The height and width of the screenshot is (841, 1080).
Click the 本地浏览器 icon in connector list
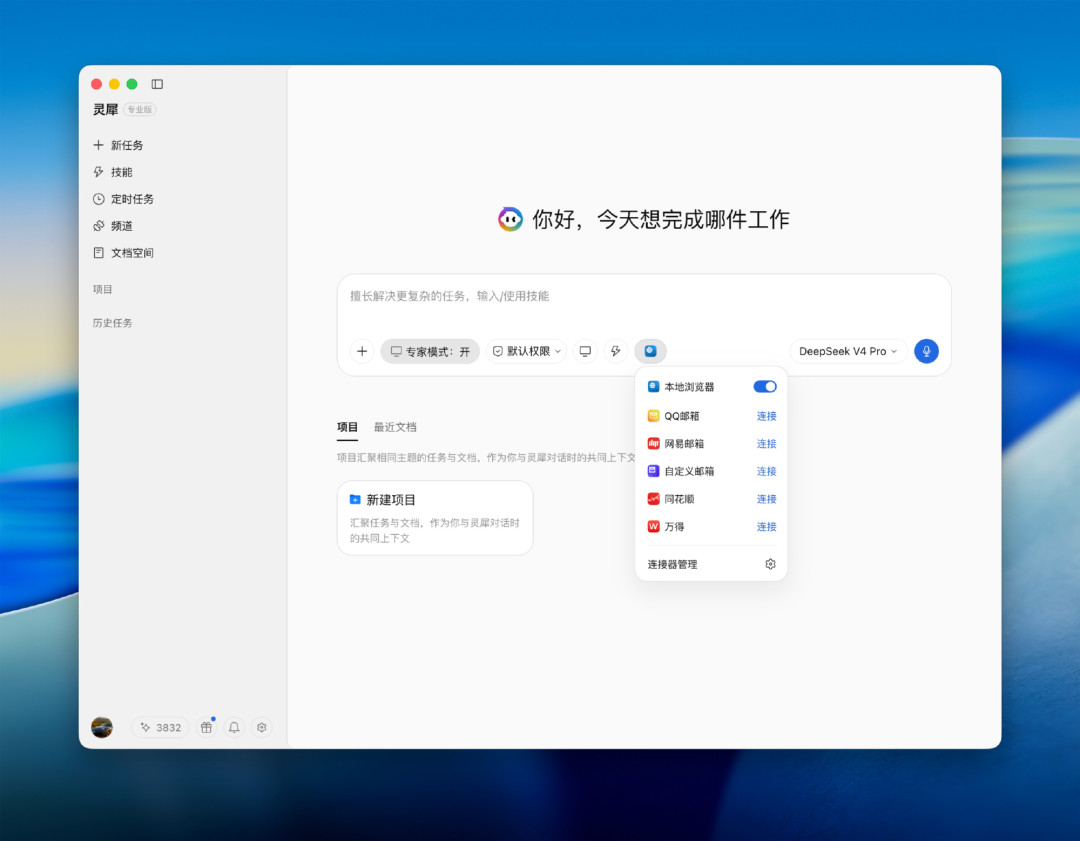click(654, 386)
